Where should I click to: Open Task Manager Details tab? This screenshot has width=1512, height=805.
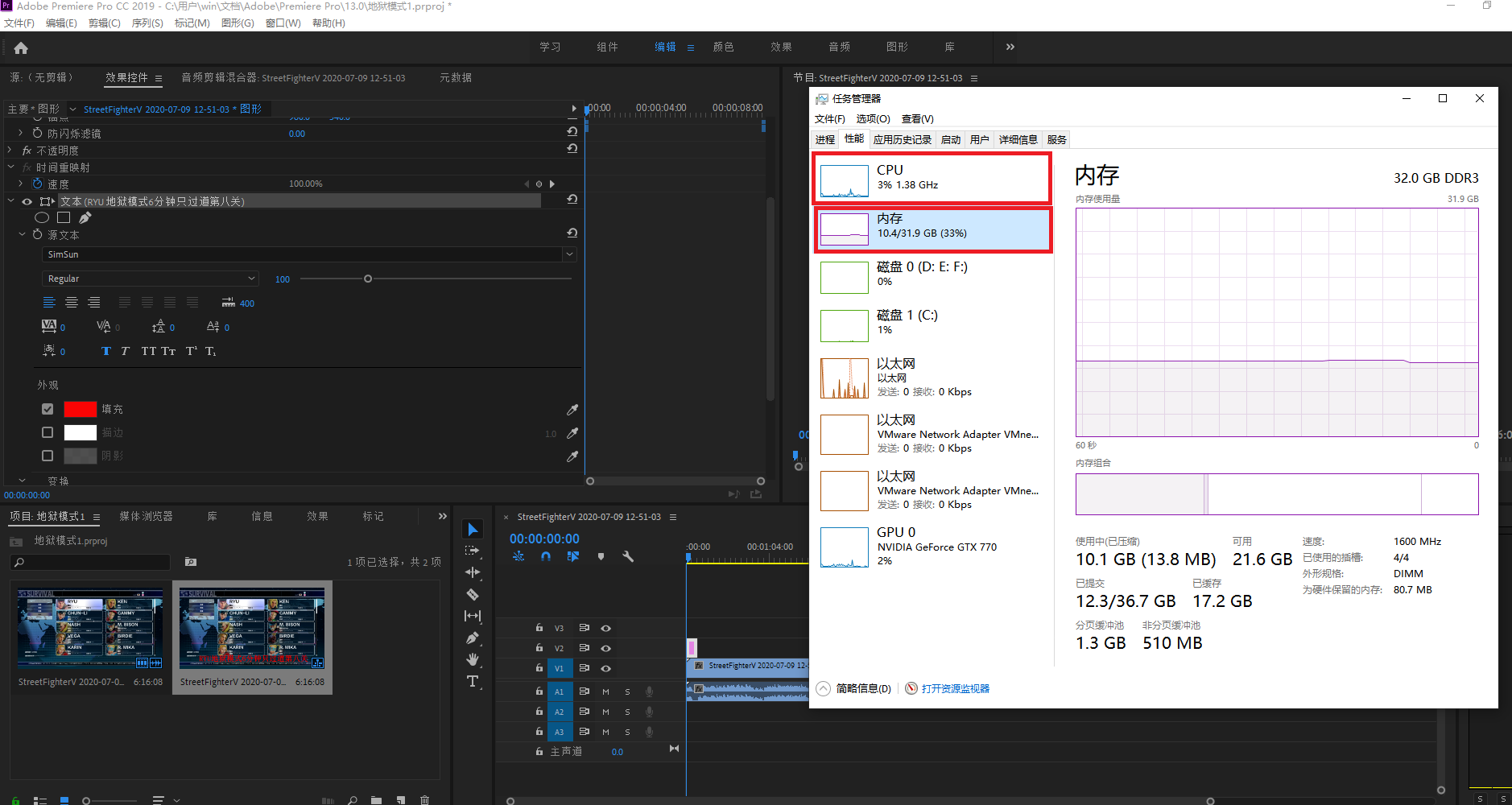tap(1018, 140)
